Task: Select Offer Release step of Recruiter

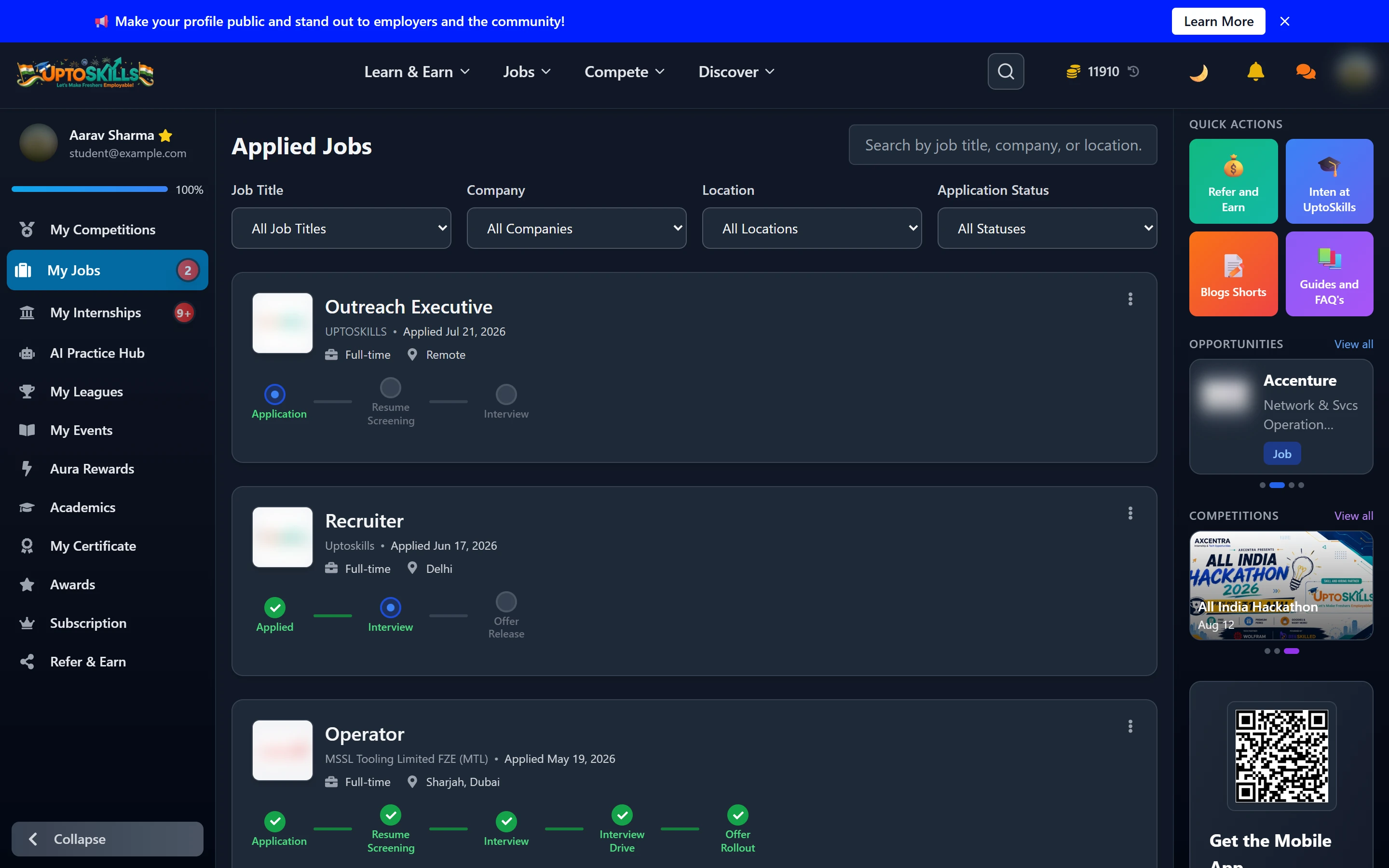Action: 506,602
